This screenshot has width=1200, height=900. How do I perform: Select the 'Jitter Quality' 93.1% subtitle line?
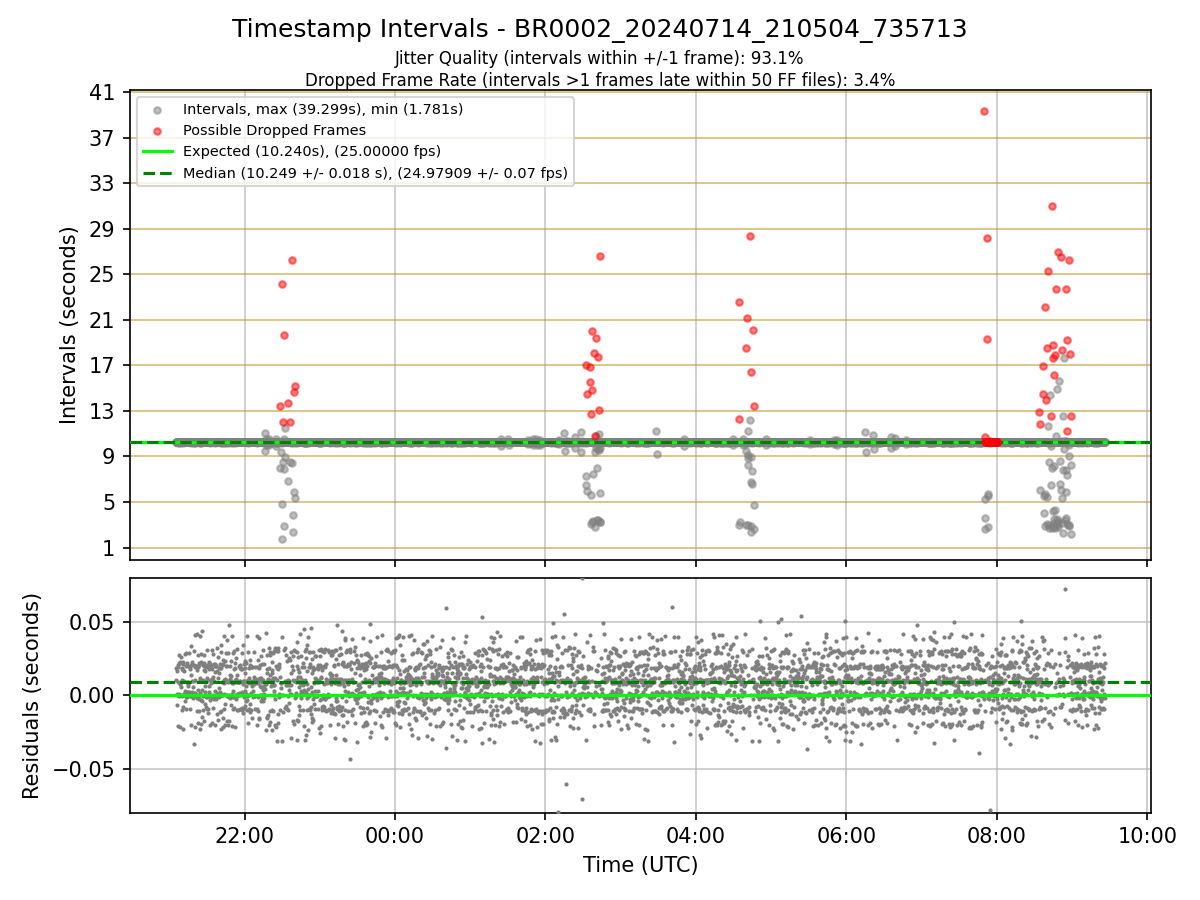pos(599,58)
